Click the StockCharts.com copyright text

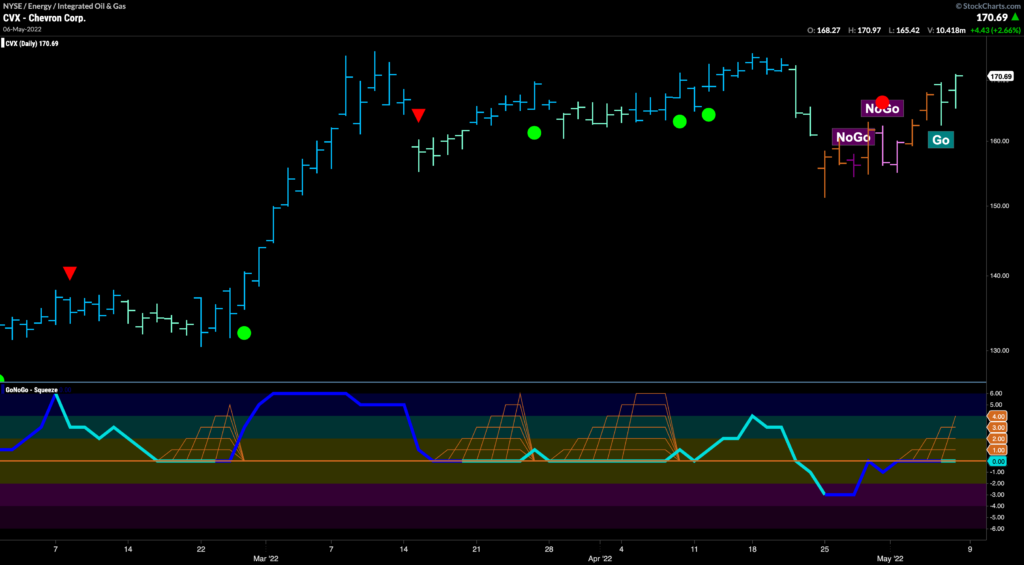988,6
